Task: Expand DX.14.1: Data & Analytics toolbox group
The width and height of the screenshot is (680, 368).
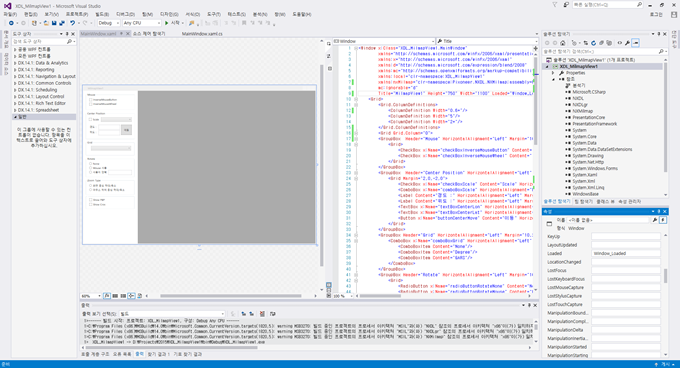Action: point(15,63)
